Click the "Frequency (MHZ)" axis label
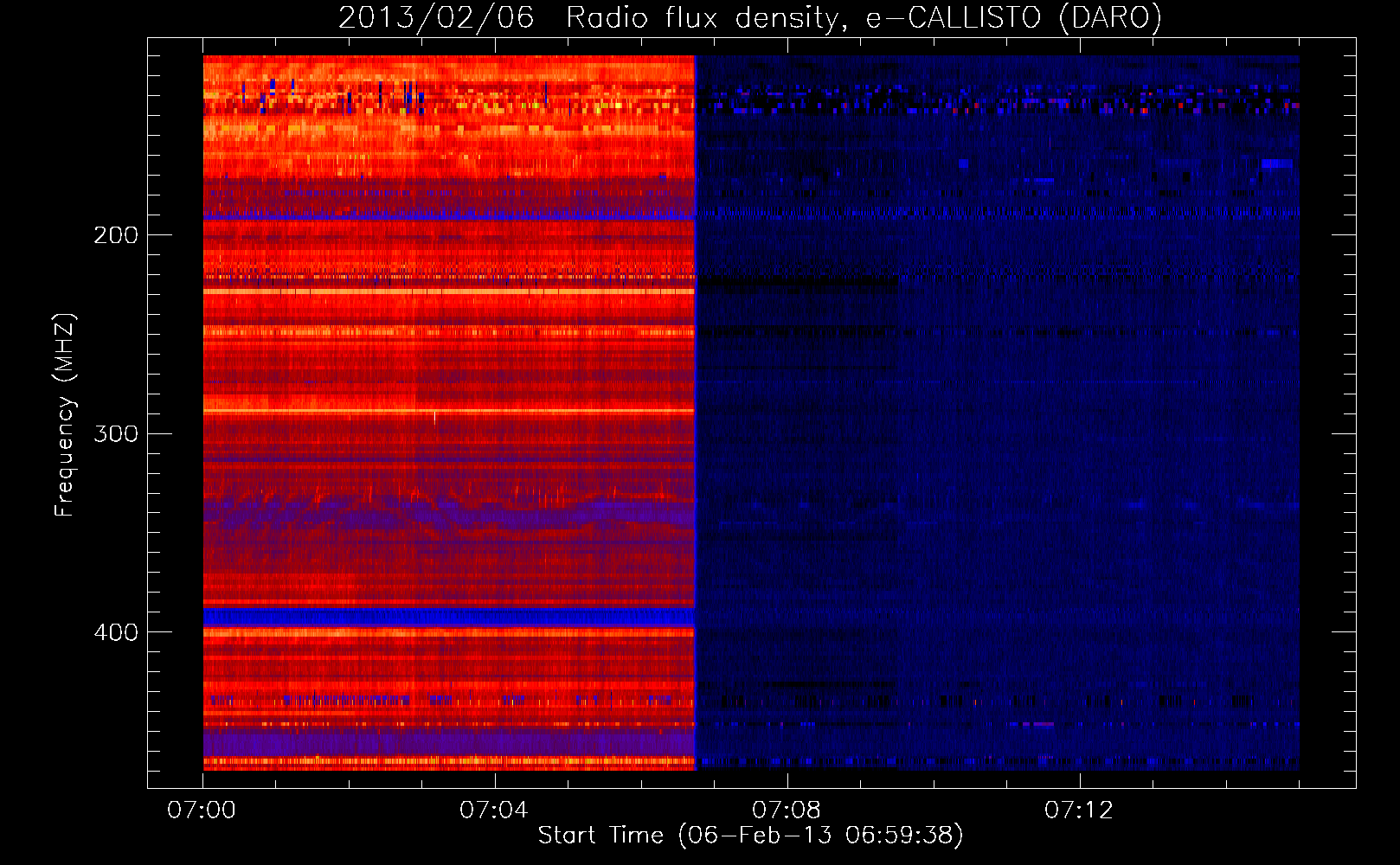Image resolution: width=1400 pixels, height=865 pixels. (65, 414)
